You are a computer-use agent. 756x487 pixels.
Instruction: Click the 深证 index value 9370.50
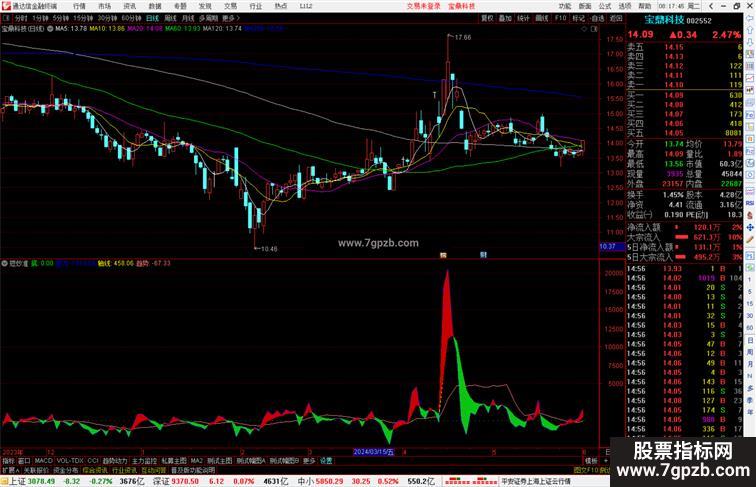tap(185, 481)
